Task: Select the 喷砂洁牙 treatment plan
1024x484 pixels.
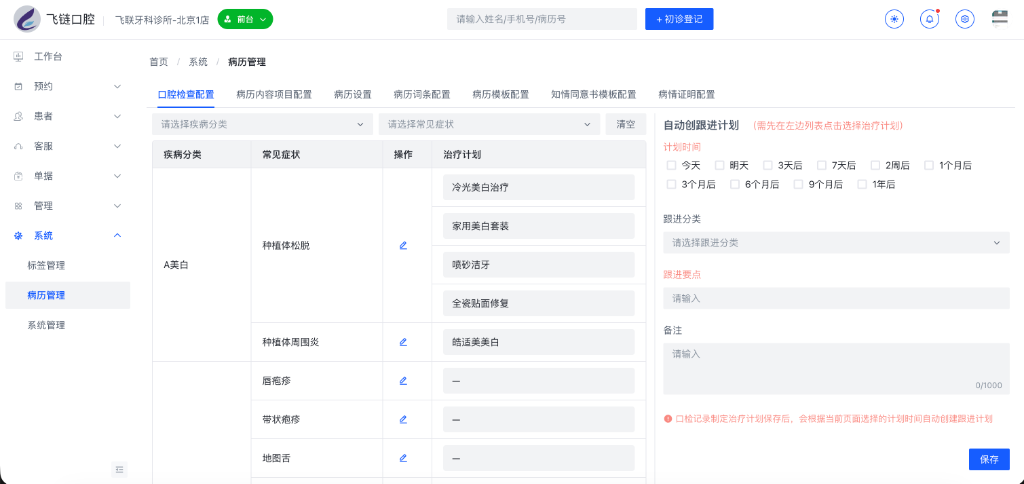Action: pyautogui.click(x=539, y=265)
